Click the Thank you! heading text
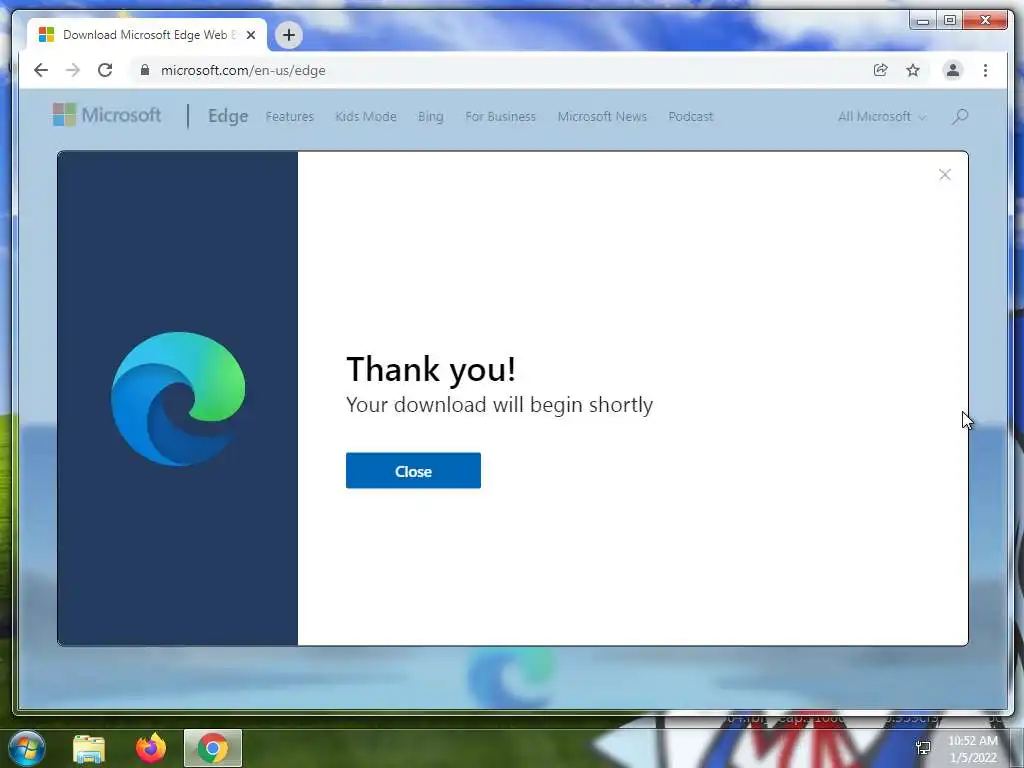Screen dimensions: 1024x768 pos(431,368)
